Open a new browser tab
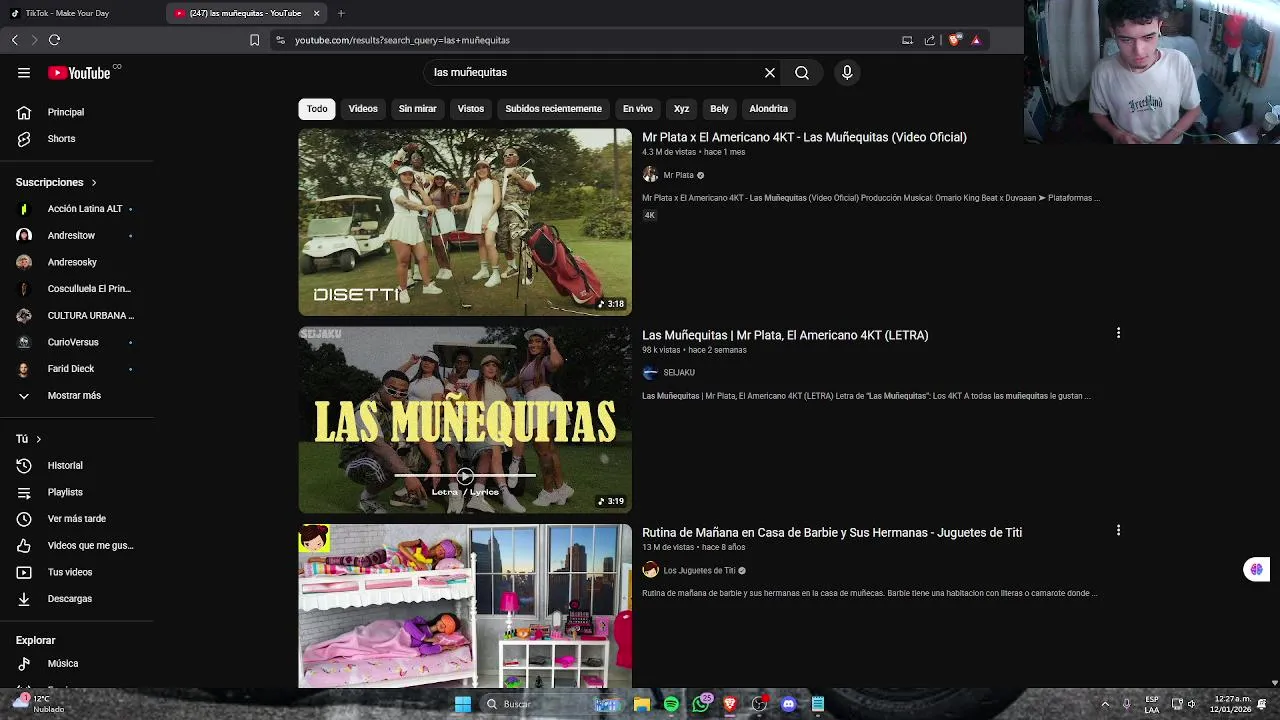The width and height of the screenshot is (1280, 720). (x=341, y=13)
